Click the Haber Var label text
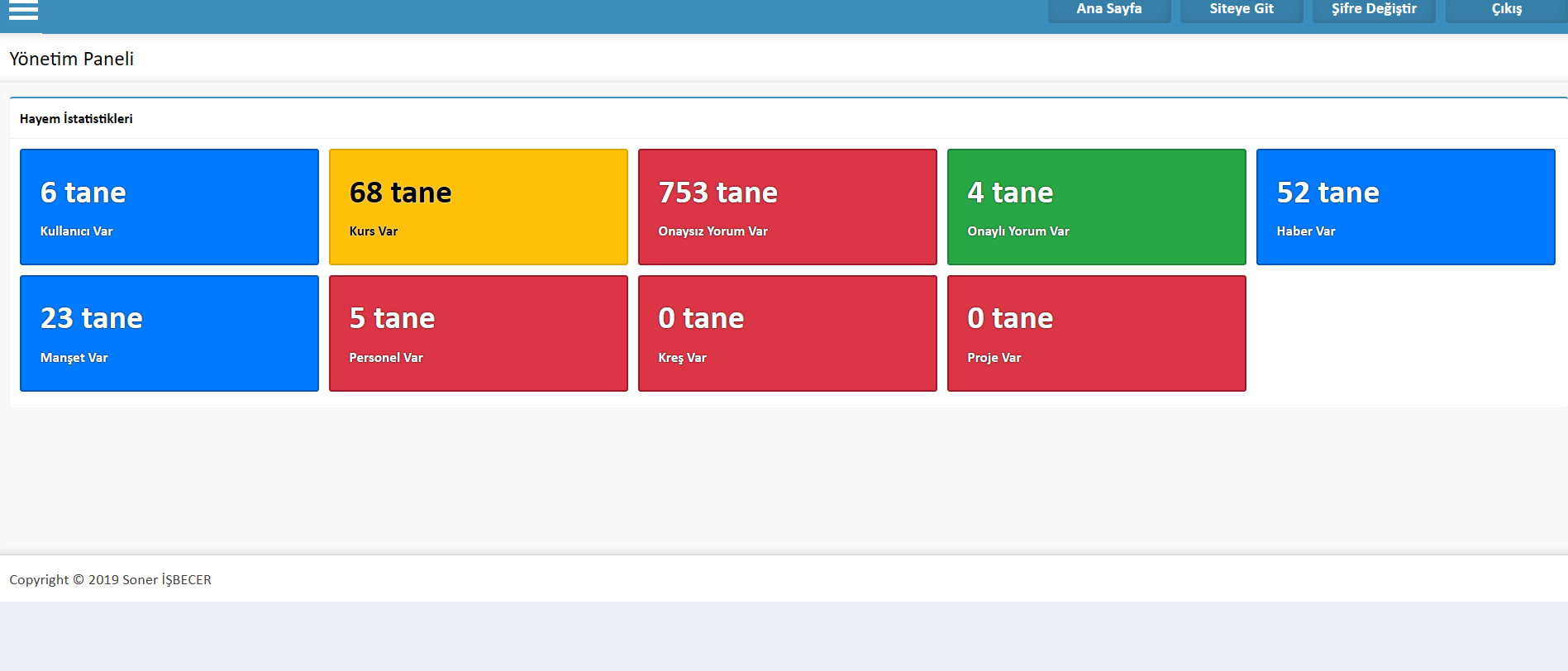Image resolution: width=1568 pixels, height=671 pixels. click(1305, 231)
